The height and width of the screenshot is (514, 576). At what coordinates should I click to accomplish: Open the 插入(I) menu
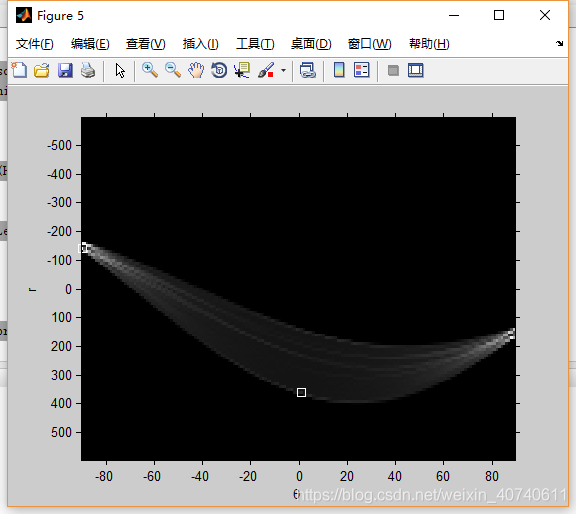pos(201,44)
